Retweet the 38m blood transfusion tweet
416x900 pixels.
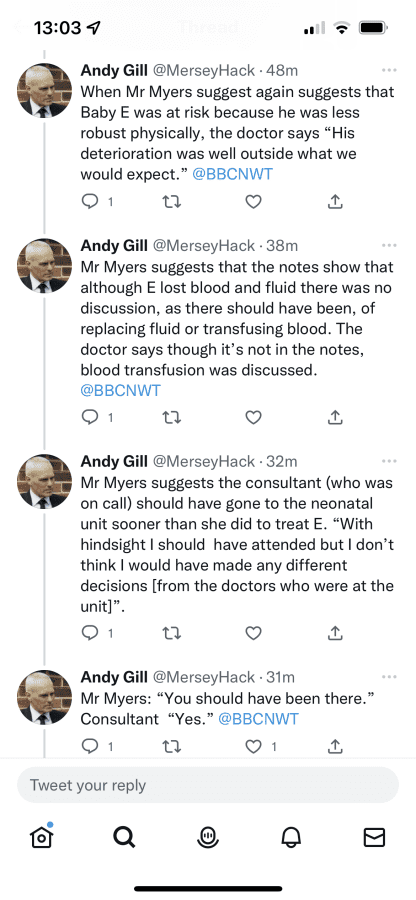pos(172,417)
